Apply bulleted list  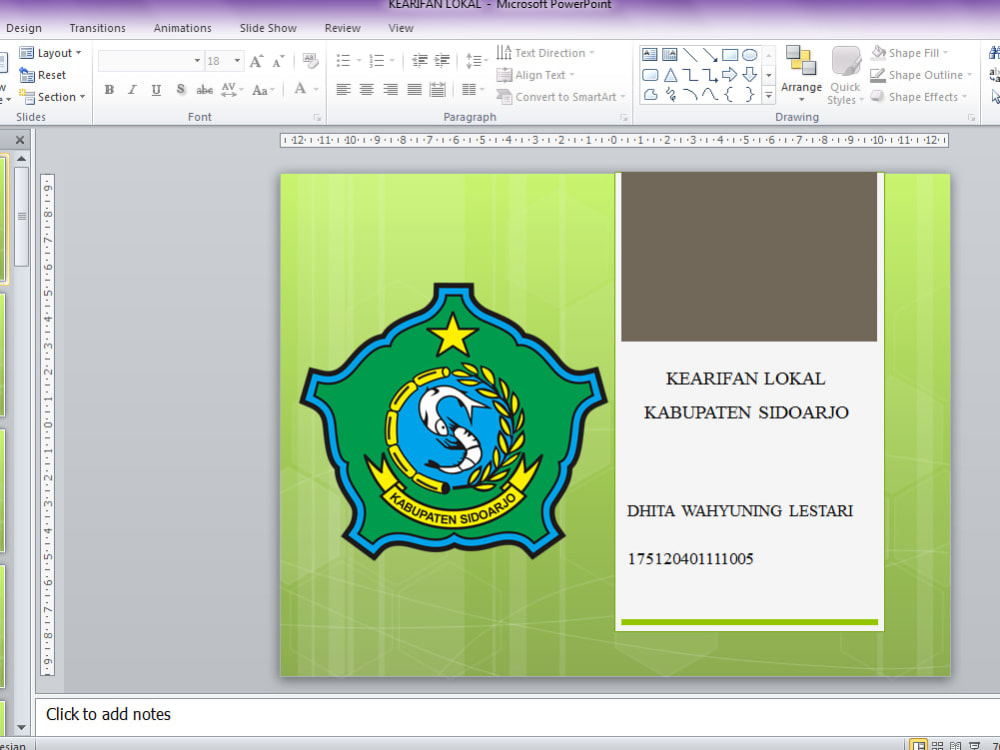click(344, 61)
